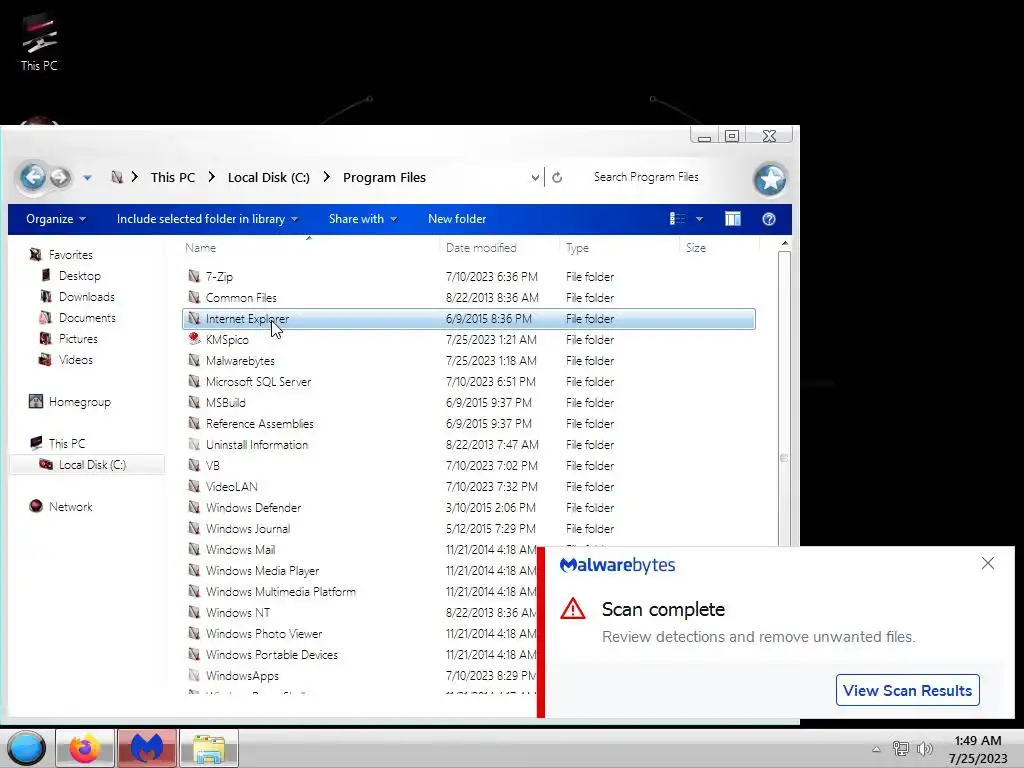Sort by Size column header
Image resolution: width=1024 pixels, height=768 pixels.
(696, 248)
